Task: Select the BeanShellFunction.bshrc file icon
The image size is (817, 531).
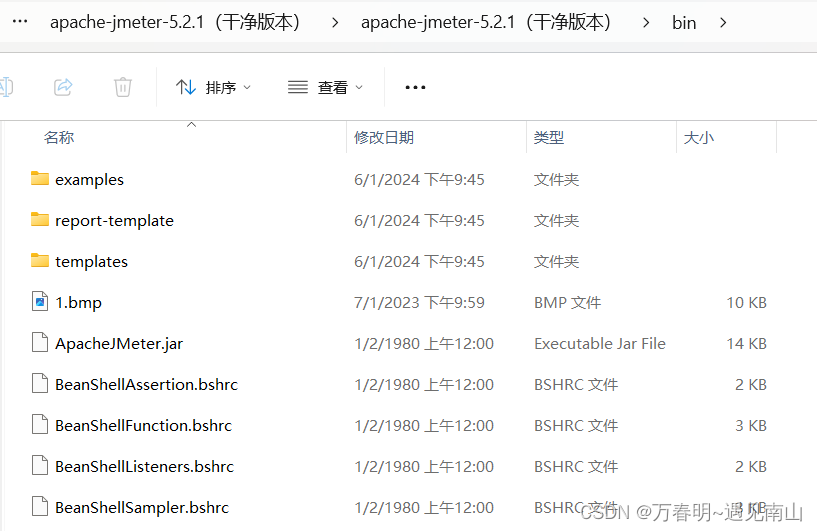Action: (40, 425)
